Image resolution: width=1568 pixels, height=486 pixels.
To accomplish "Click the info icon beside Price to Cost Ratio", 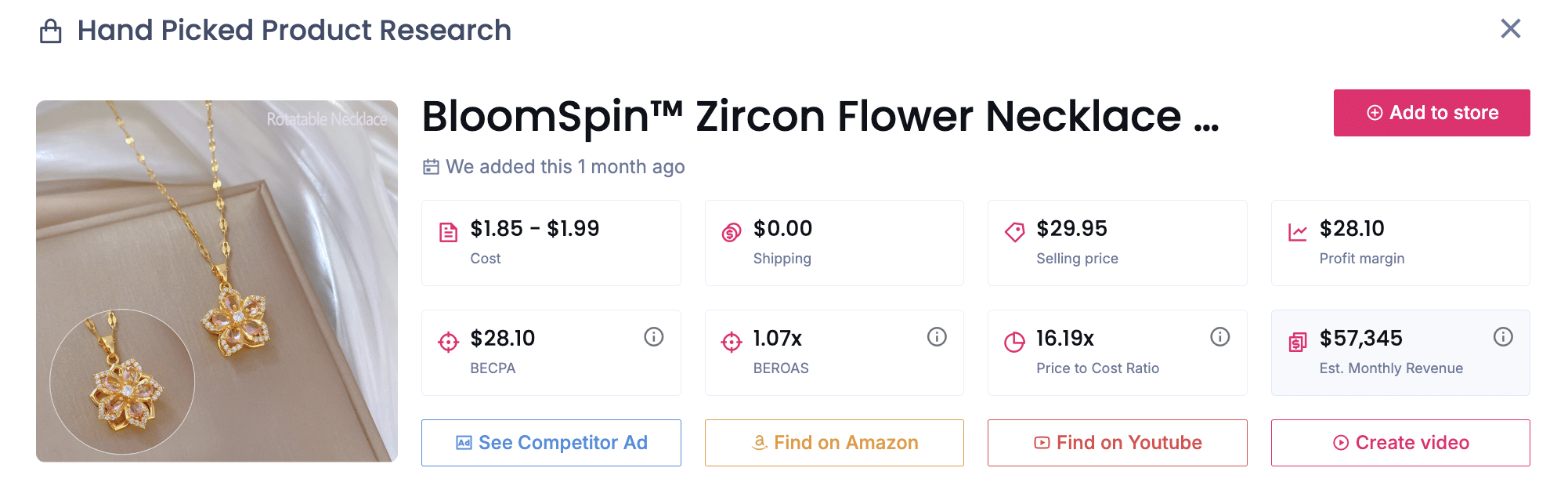I will [x=1219, y=336].
